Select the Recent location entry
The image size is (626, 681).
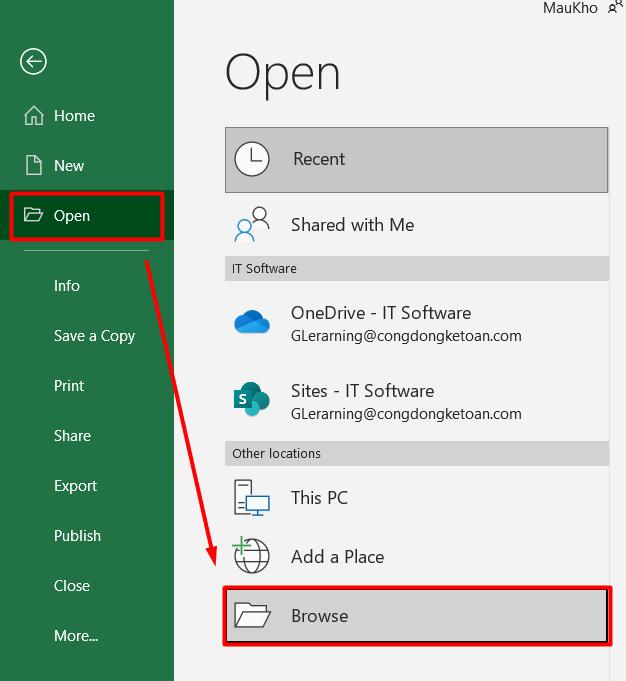417,159
